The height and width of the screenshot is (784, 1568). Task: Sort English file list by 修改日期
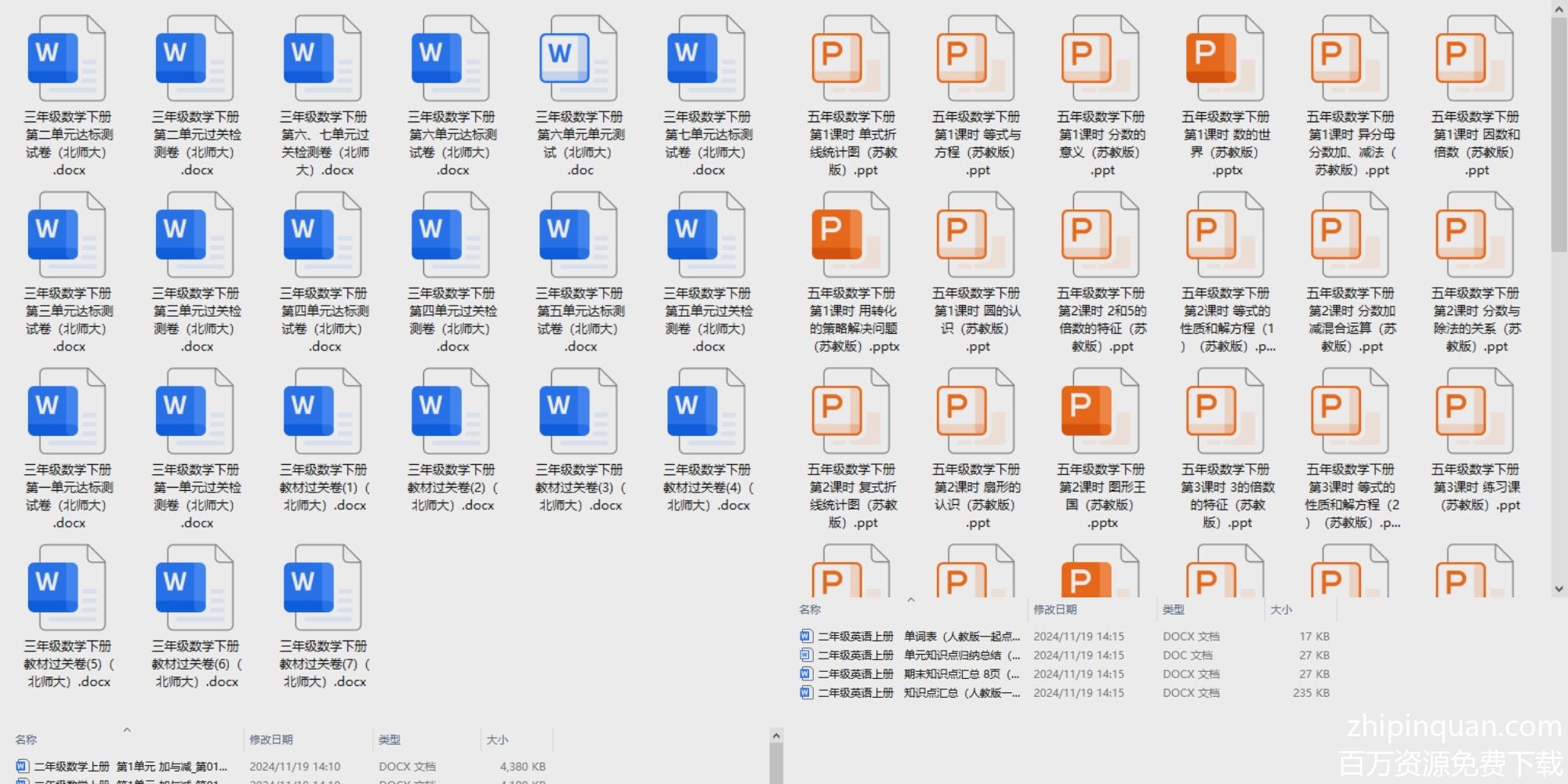[x=1054, y=609]
